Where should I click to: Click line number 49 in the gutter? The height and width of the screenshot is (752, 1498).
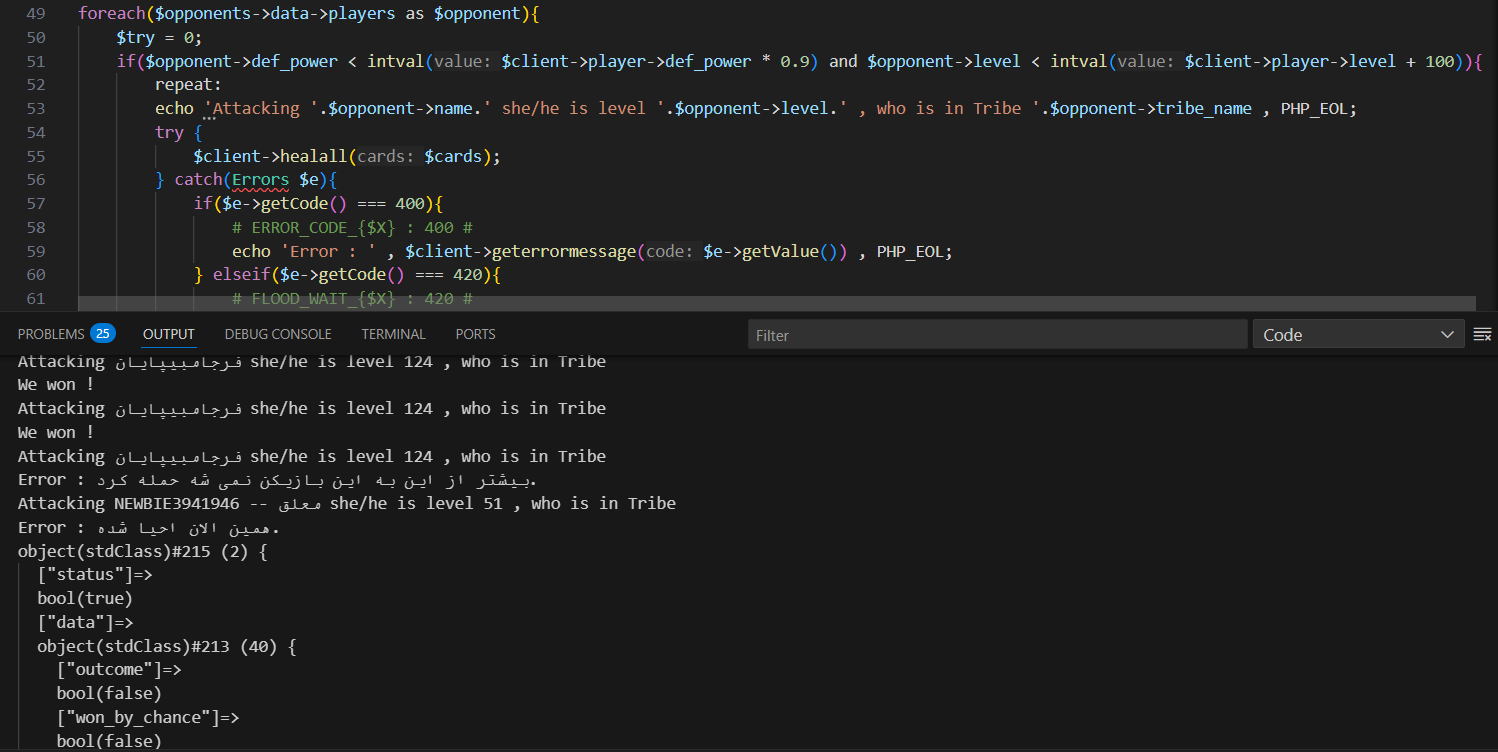tap(36, 14)
